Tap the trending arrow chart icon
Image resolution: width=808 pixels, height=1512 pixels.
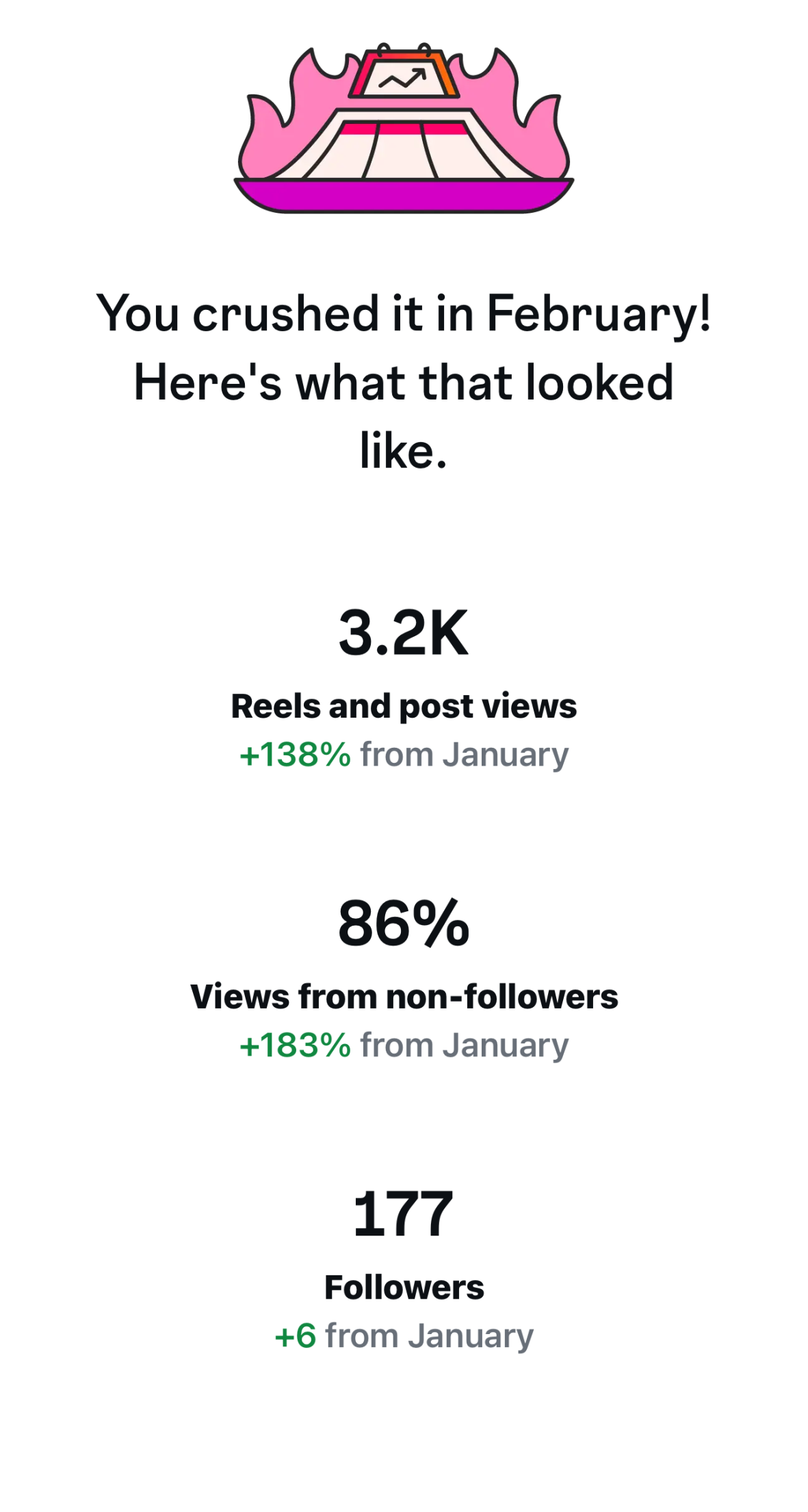(x=403, y=79)
